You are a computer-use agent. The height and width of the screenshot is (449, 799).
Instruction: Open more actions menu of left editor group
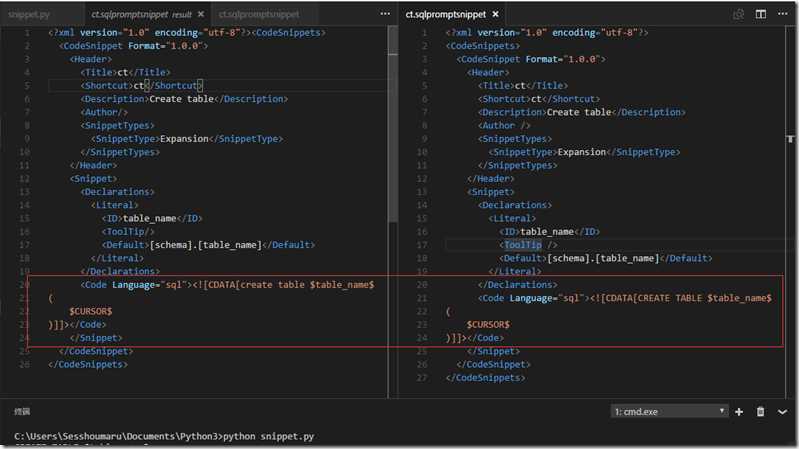tap(385, 14)
